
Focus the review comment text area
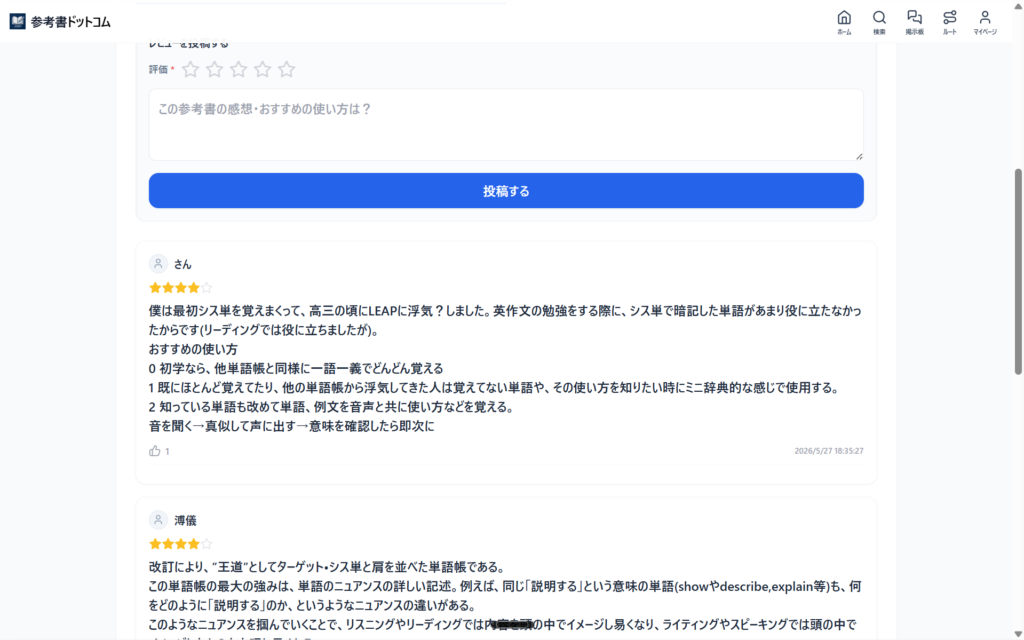point(506,125)
